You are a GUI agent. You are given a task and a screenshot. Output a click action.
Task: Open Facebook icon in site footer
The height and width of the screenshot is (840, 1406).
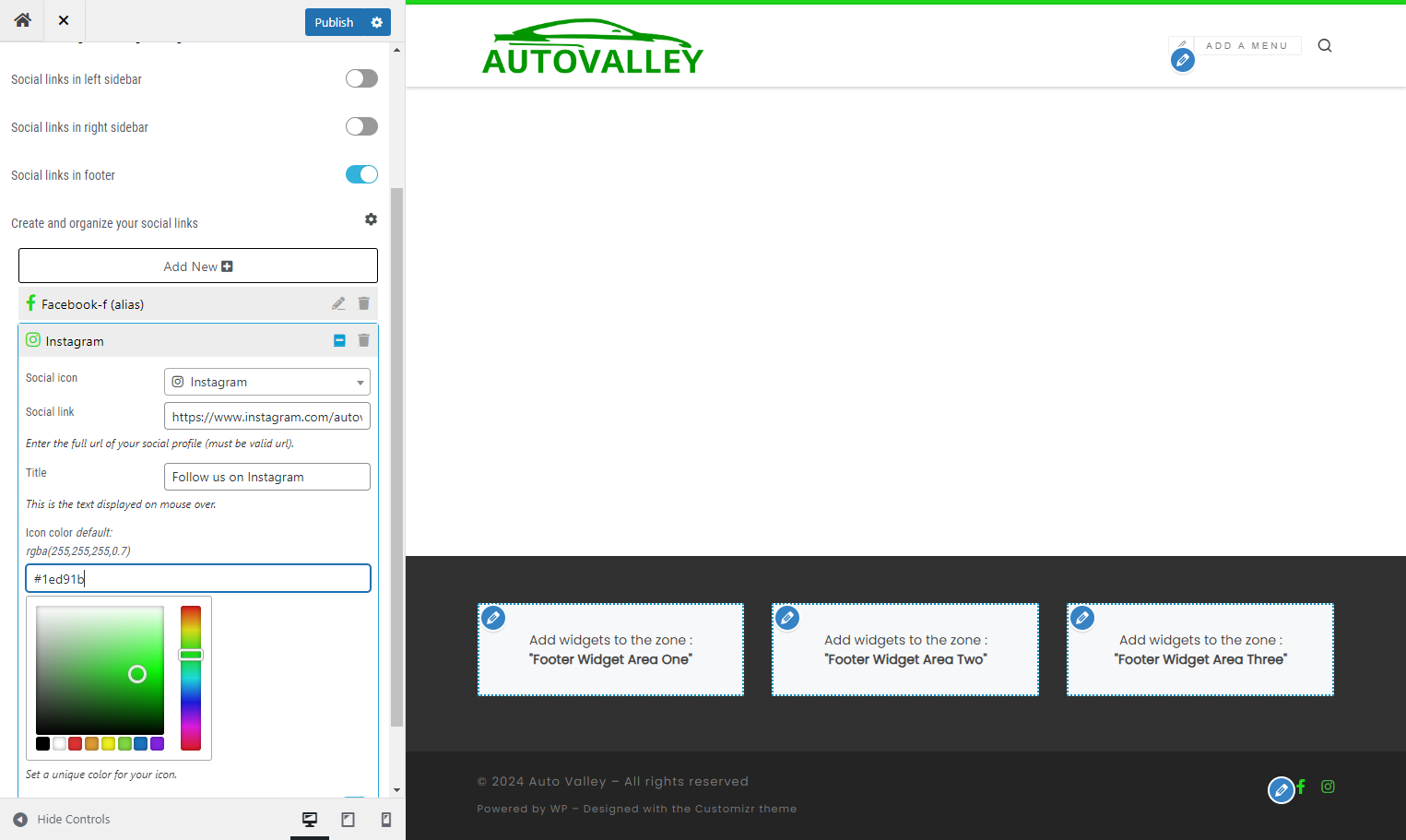click(x=1301, y=787)
